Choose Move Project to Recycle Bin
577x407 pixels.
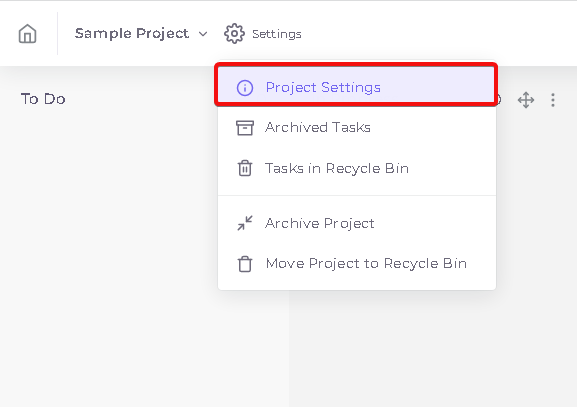[x=357, y=263]
